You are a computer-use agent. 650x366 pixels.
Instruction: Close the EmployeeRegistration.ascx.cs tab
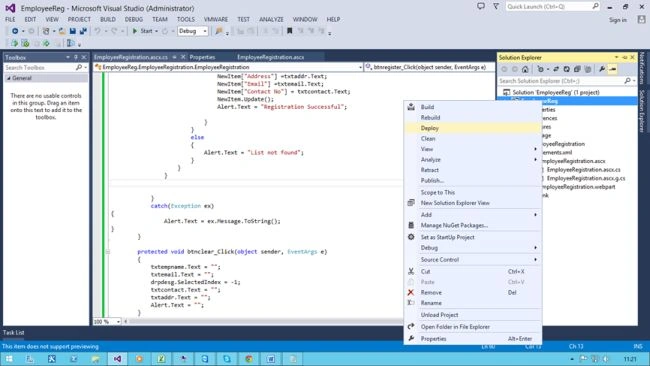[183, 57]
